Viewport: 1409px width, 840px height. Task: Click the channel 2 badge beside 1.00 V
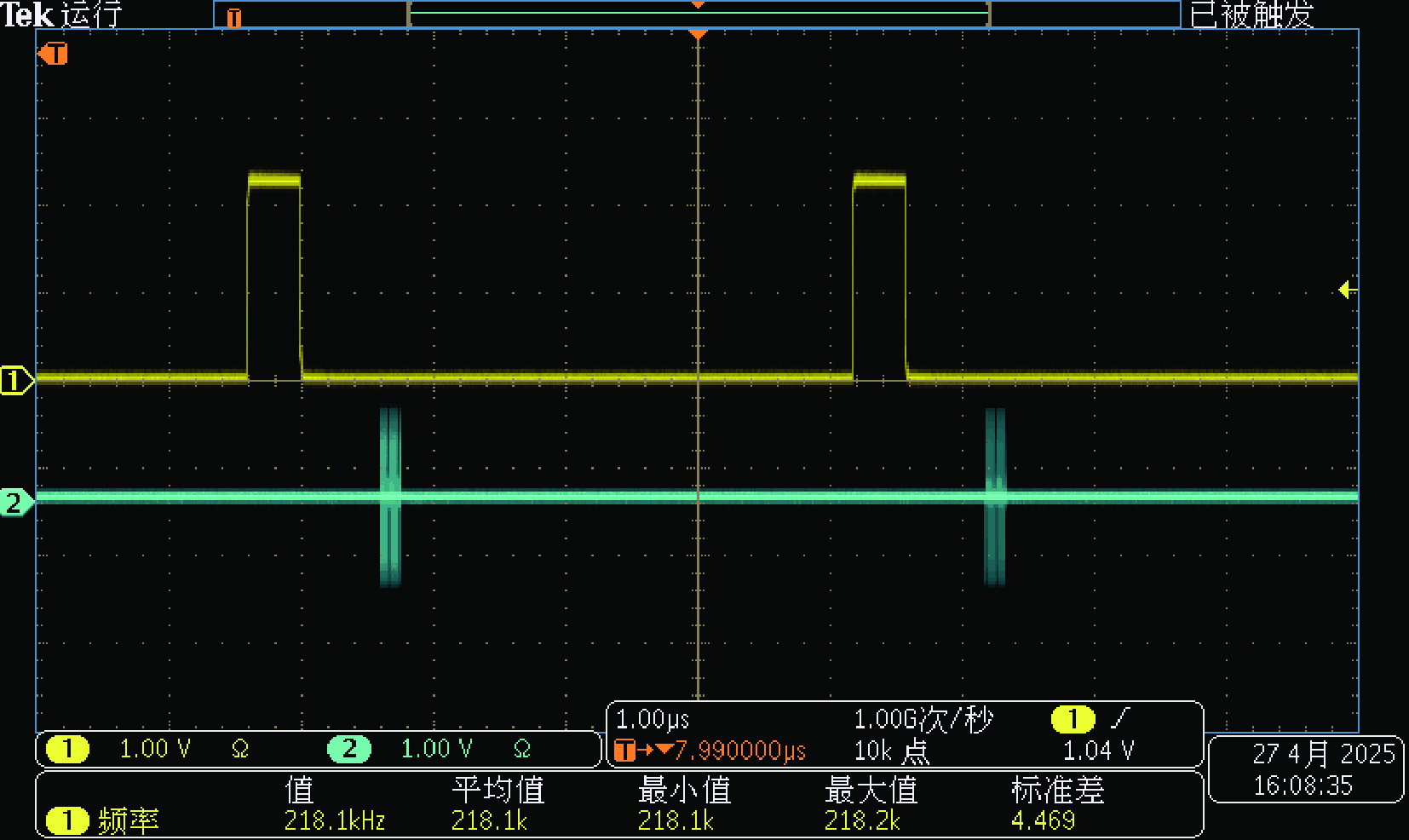349,749
